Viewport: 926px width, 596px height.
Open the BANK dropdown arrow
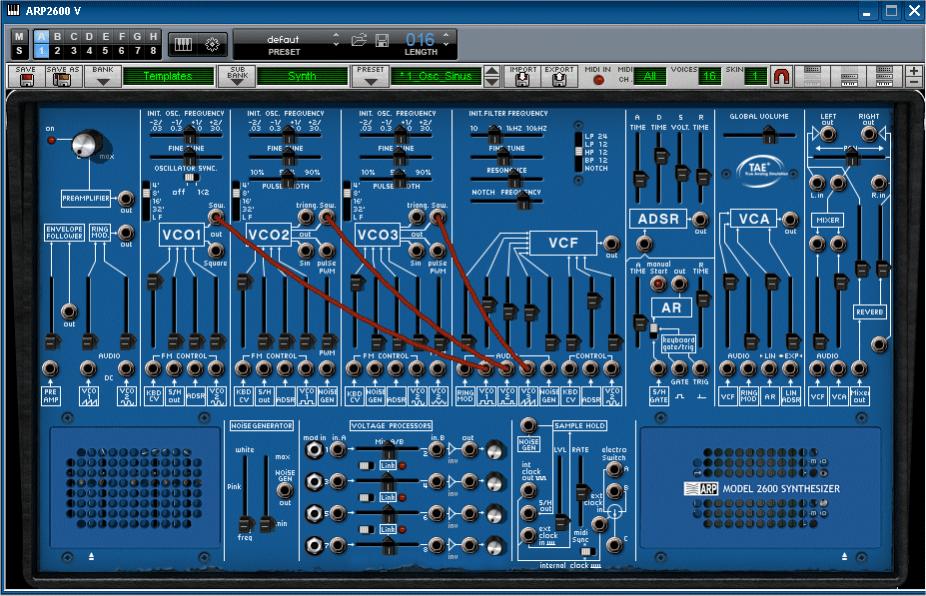click(103, 82)
